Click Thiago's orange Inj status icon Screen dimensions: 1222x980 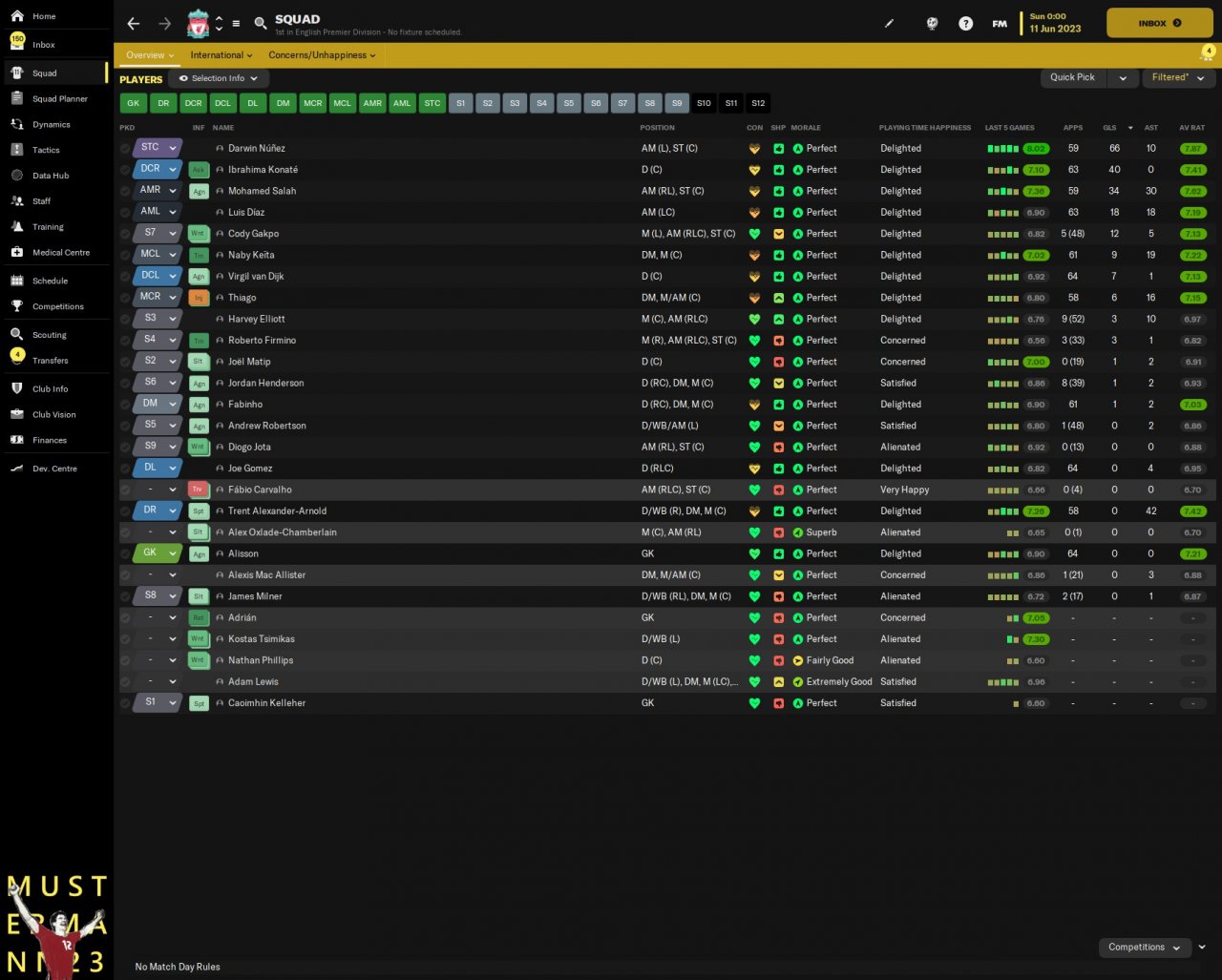point(199,298)
